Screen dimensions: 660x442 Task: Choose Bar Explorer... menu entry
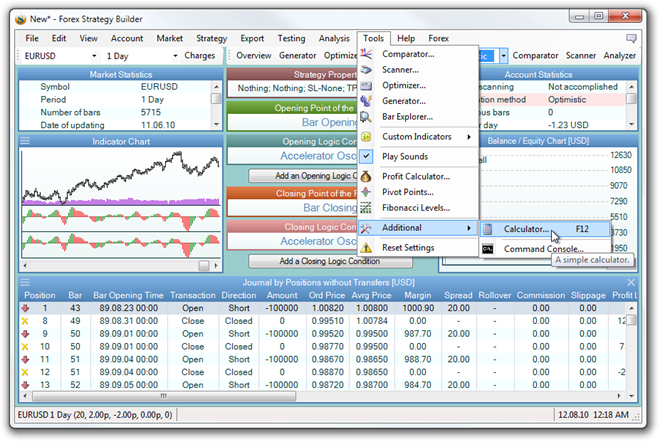pyautogui.click(x=418, y=117)
